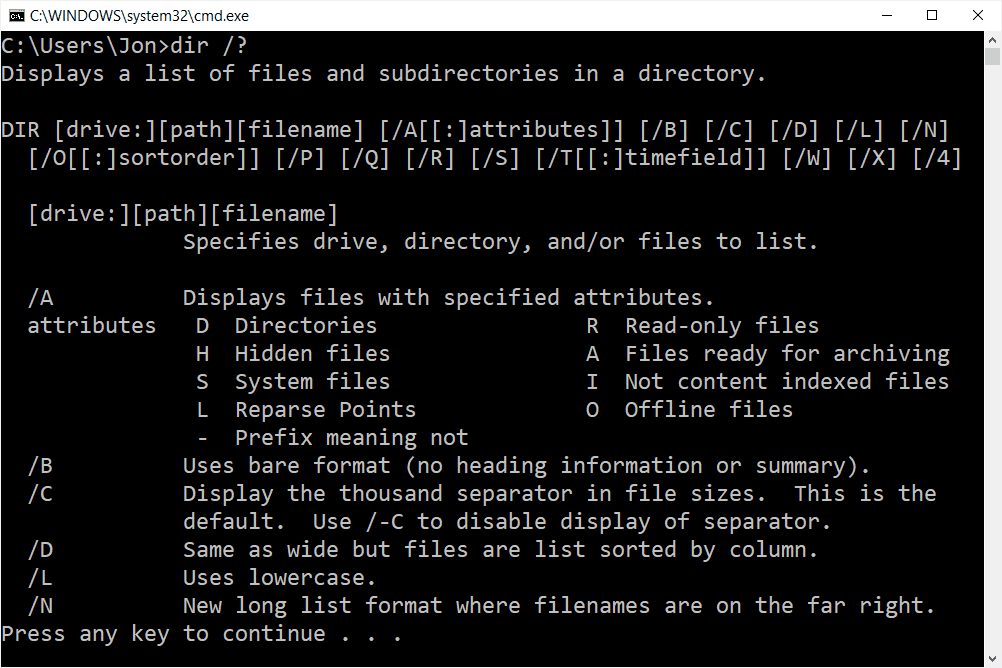
Task: Click the "Uses lowercase." description
Action: (x=280, y=578)
